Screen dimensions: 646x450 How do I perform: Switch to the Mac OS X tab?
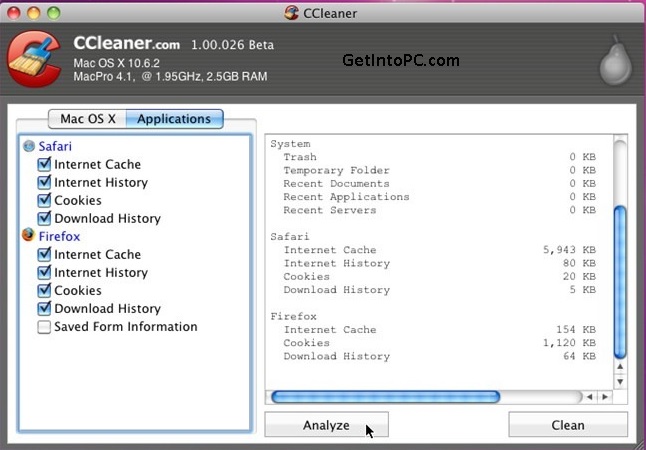pos(87,119)
